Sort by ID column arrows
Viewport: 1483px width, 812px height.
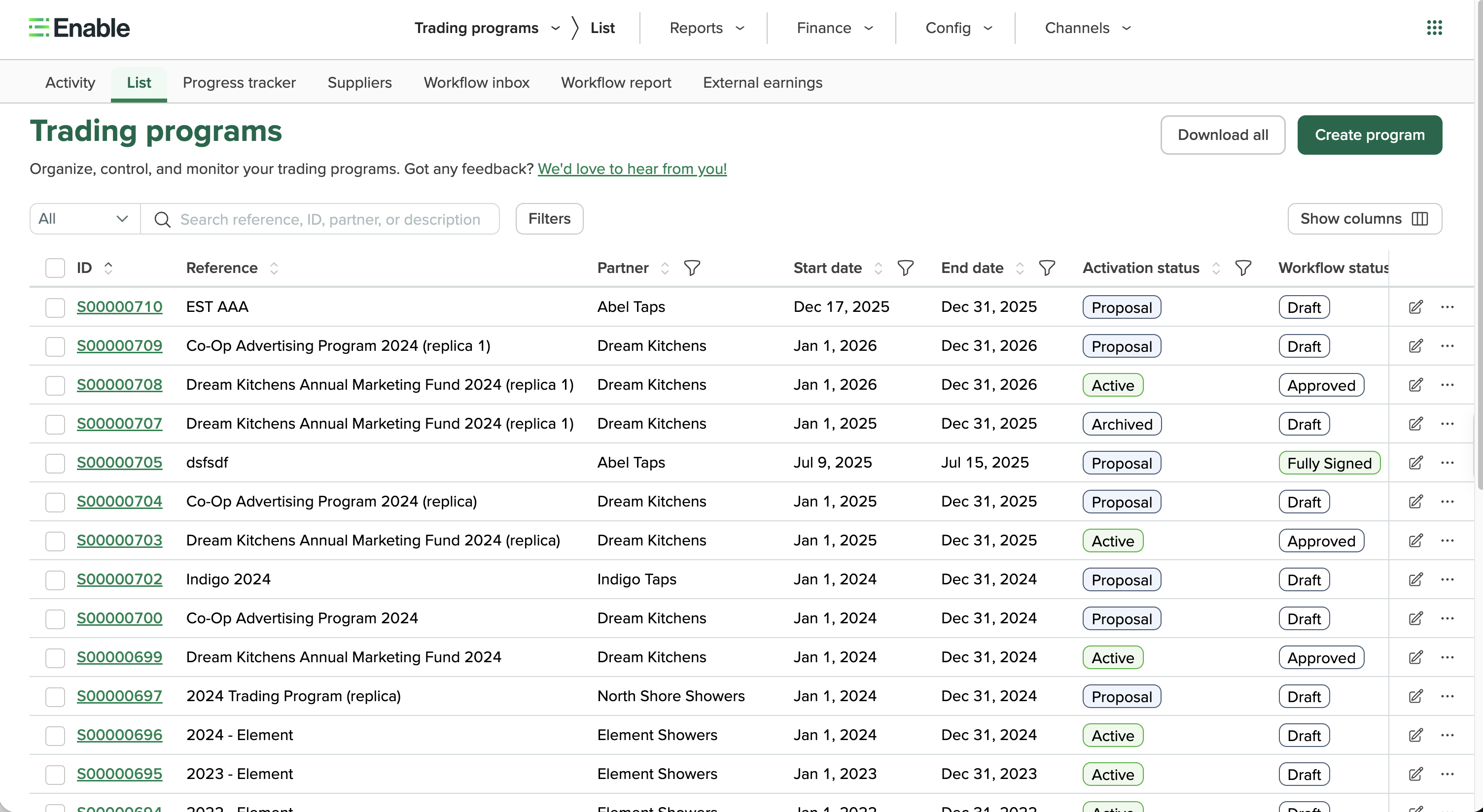point(108,268)
